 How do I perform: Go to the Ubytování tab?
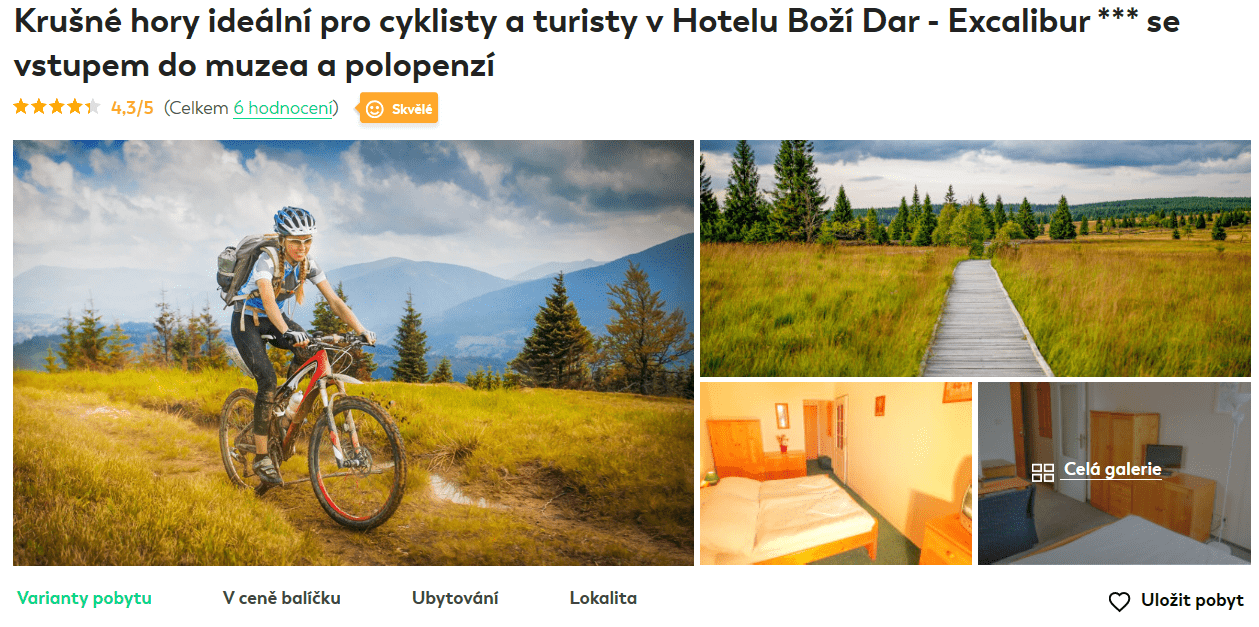(x=455, y=598)
